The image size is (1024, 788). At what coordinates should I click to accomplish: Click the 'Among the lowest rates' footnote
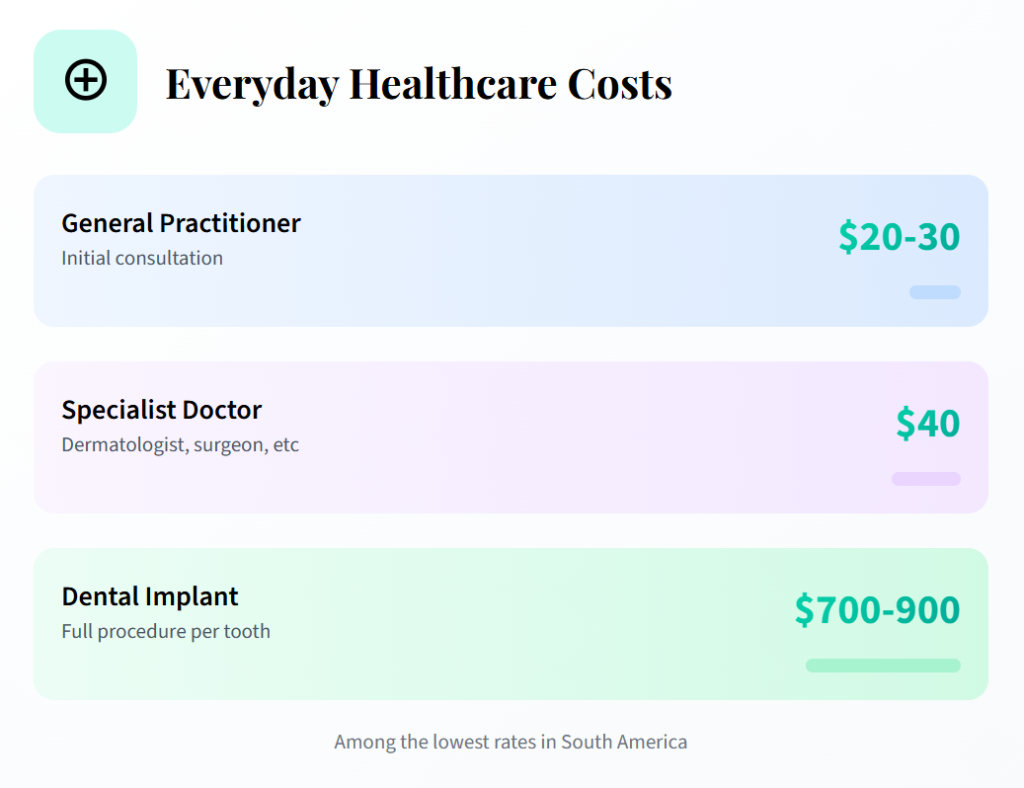(x=510, y=742)
